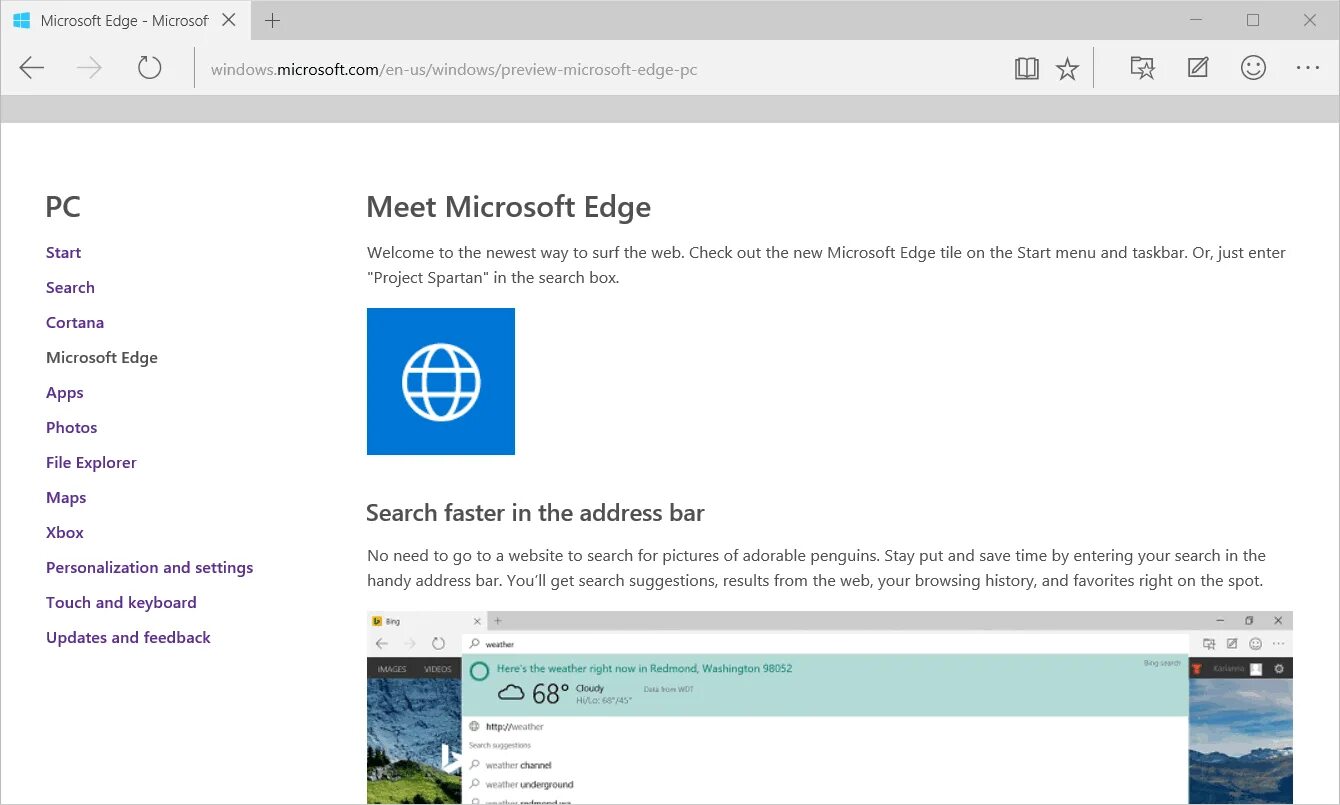Click the blue globe Edge tile image
The width and height of the screenshot is (1340, 805).
tap(441, 381)
